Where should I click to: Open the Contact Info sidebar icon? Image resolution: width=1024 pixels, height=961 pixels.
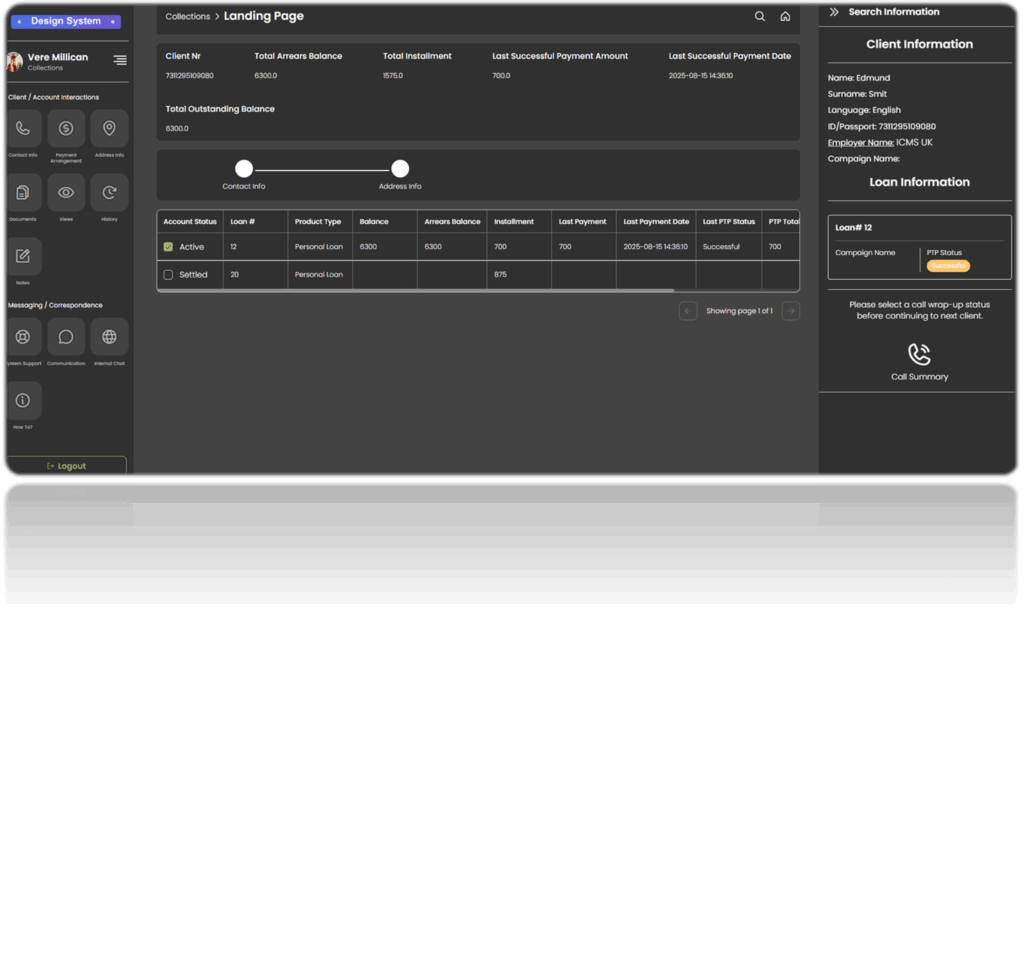tap(23, 129)
